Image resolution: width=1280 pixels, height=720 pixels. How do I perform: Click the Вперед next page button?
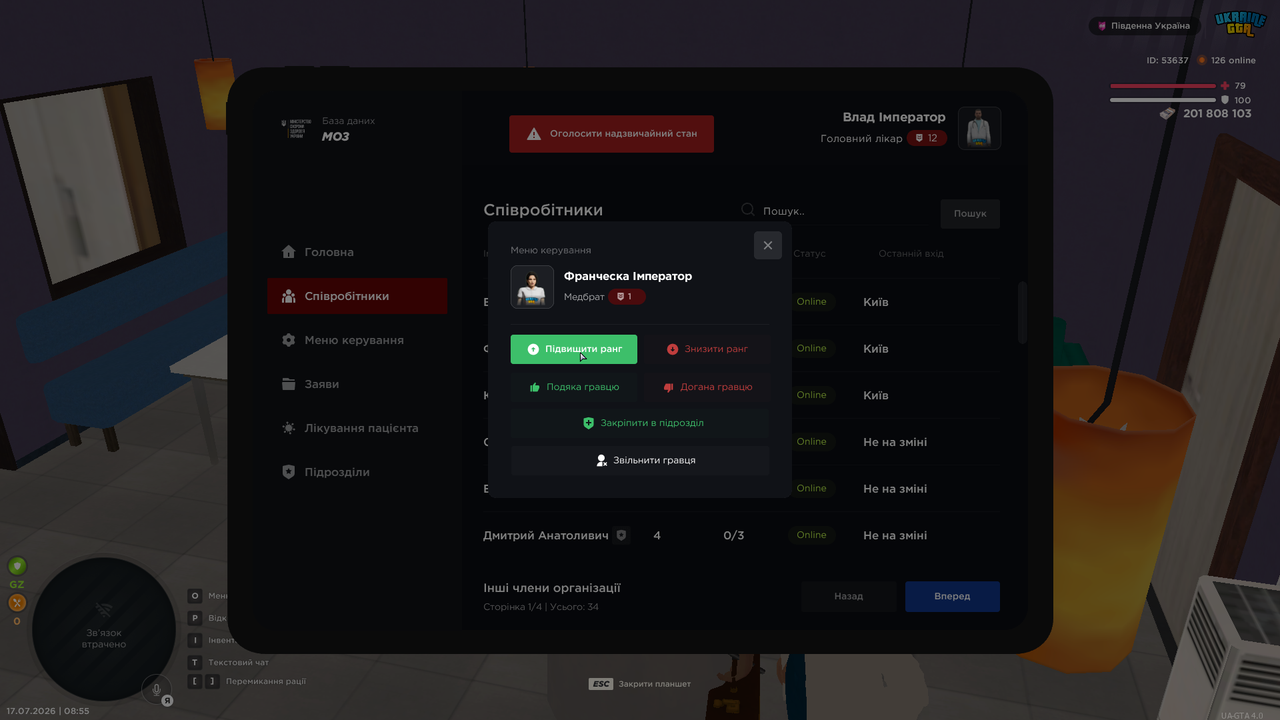tap(952, 596)
